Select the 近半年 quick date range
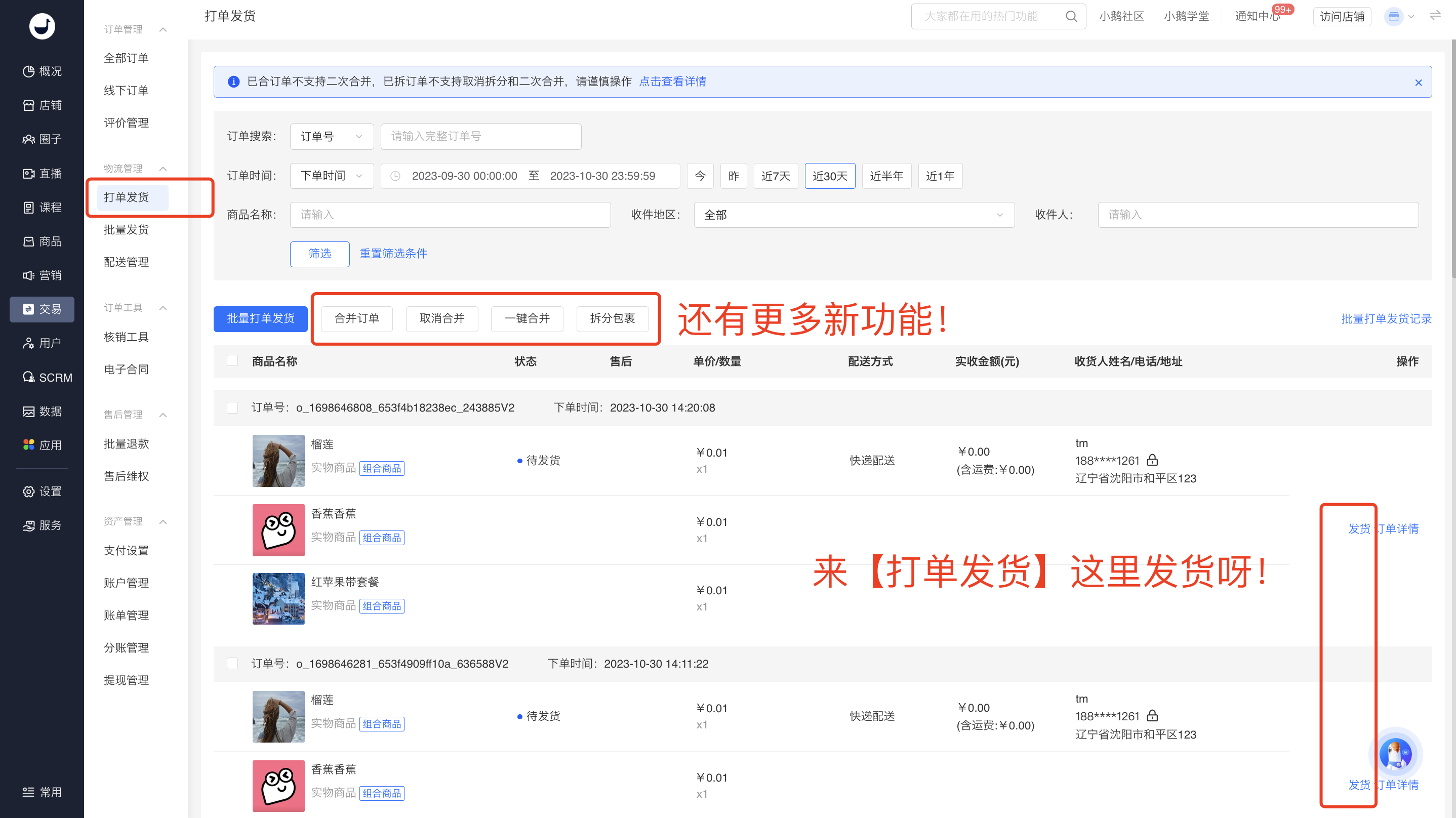The height and width of the screenshot is (818, 1456). [x=886, y=176]
